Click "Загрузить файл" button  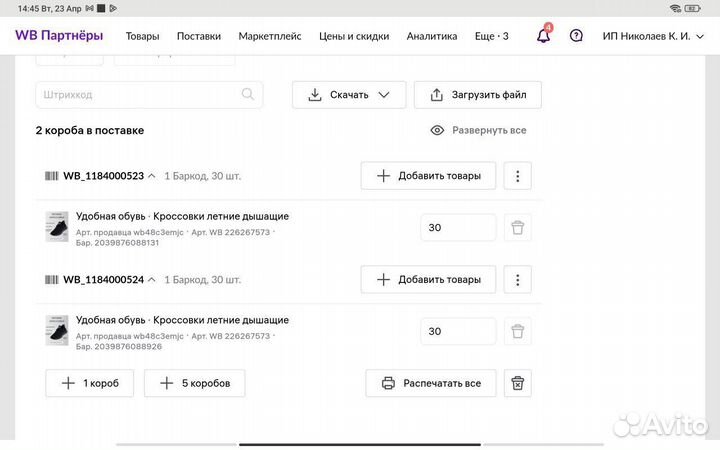(477, 95)
